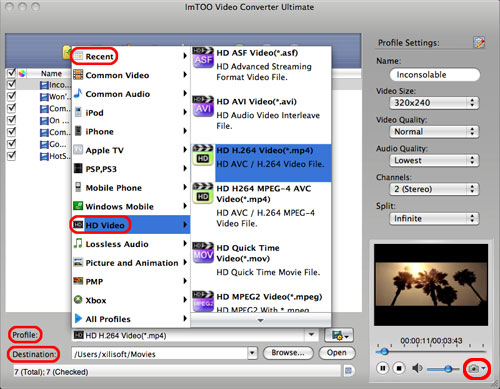The height and width of the screenshot is (389, 500).
Task: Click the Browse... button
Action: coord(288,353)
